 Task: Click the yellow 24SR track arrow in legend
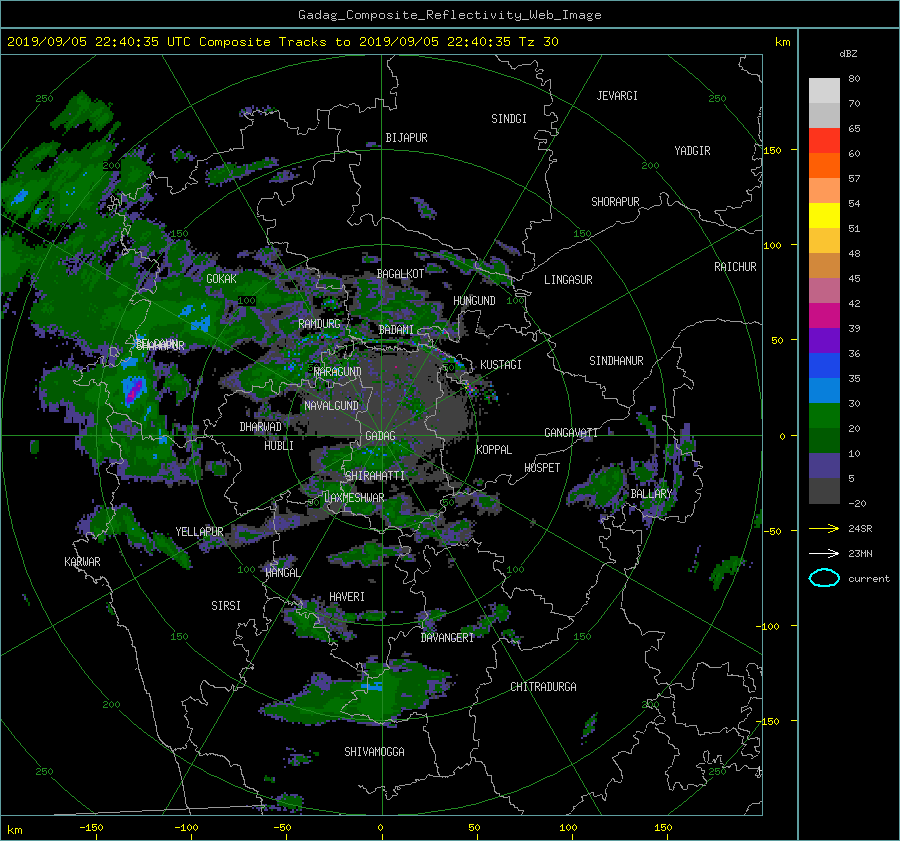pyautogui.click(x=824, y=528)
